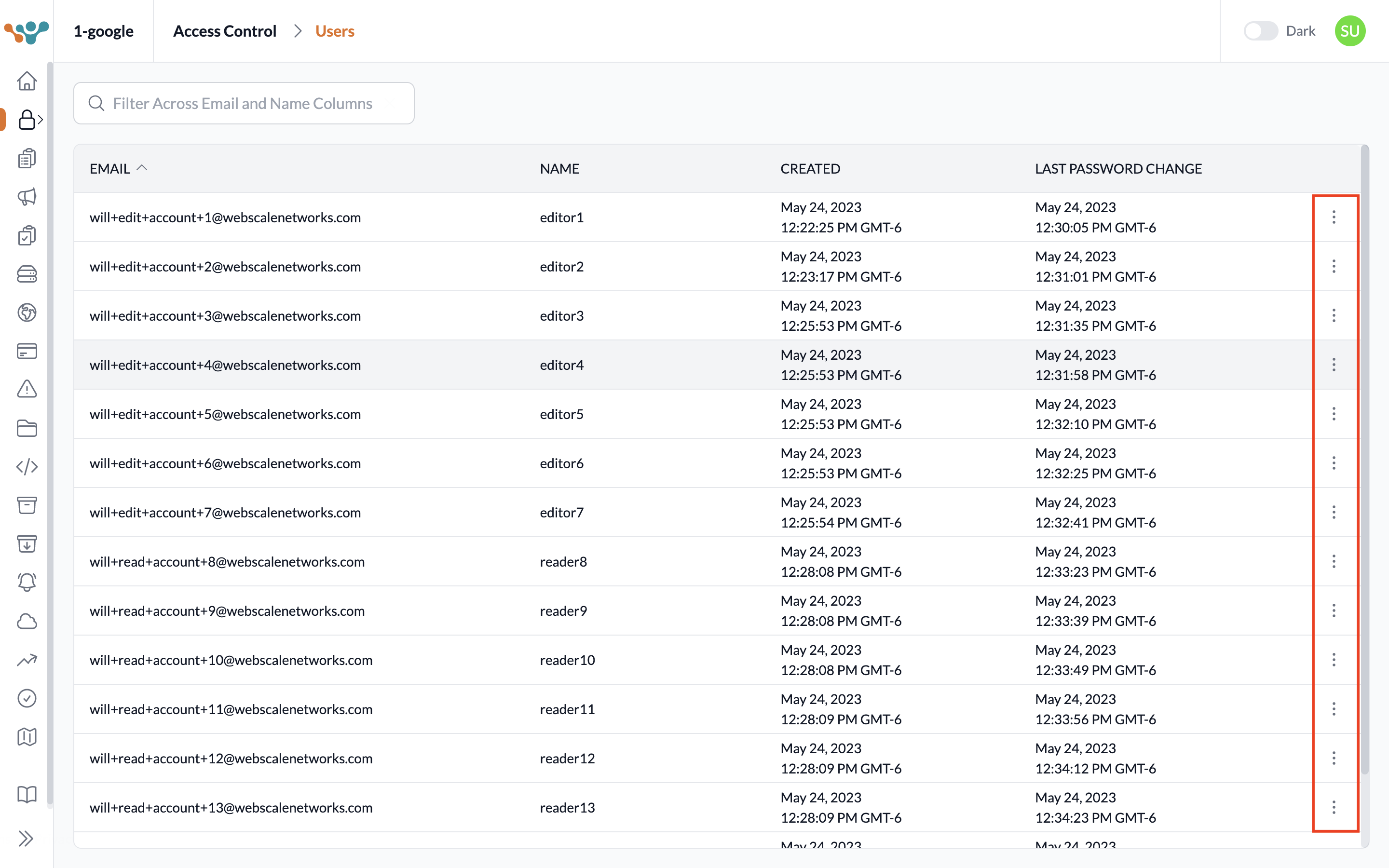The width and height of the screenshot is (1389, 868).
Task: Click the SU user avatar
Action: 1350,31
